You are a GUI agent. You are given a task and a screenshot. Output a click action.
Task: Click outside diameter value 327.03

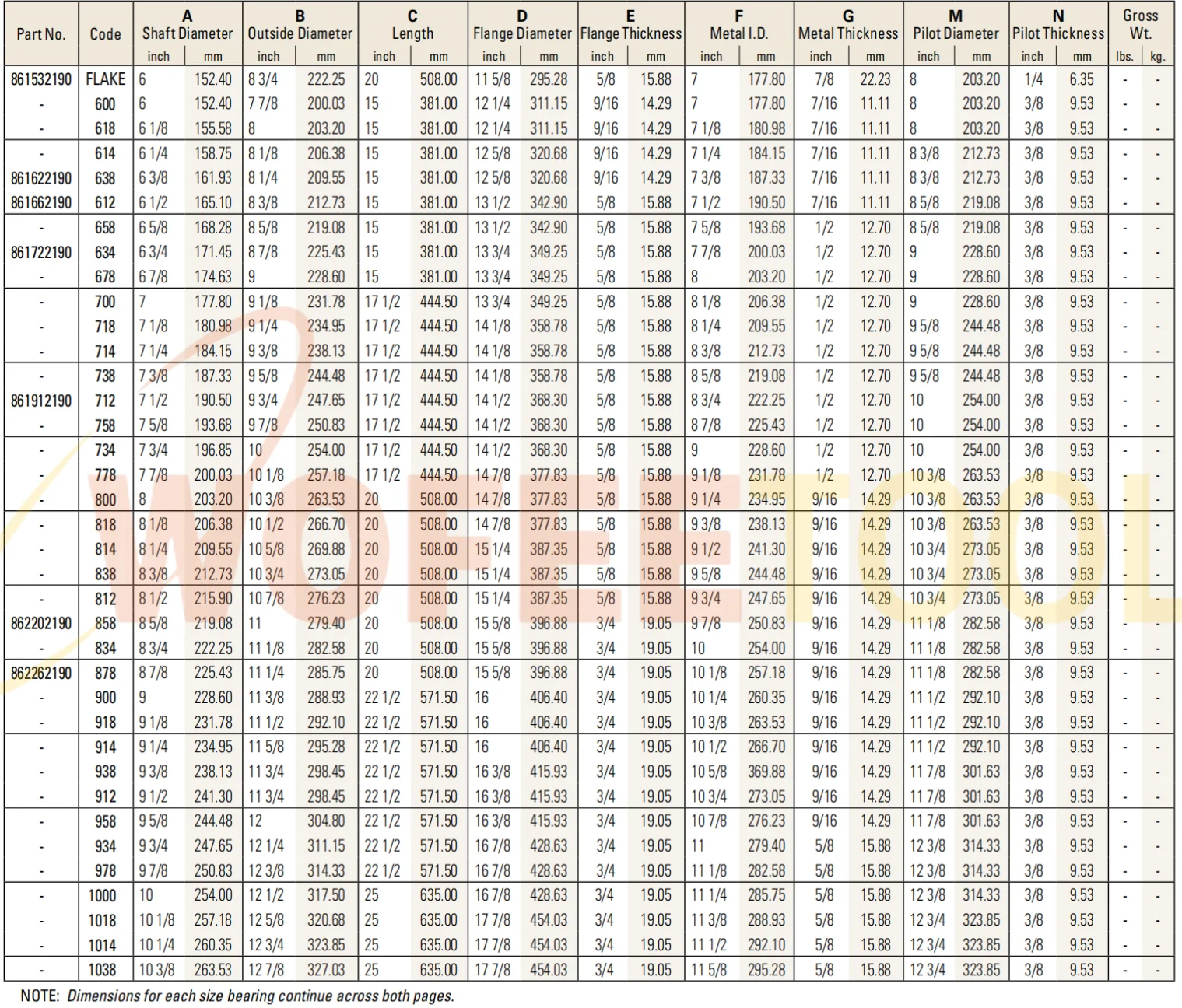[326, 970]
